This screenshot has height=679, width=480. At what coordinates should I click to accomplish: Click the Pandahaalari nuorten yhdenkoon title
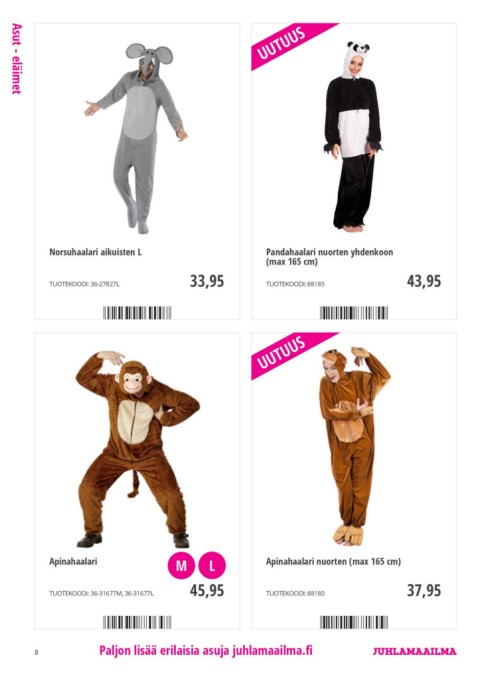pyautogui.click(x=329, y=252)
